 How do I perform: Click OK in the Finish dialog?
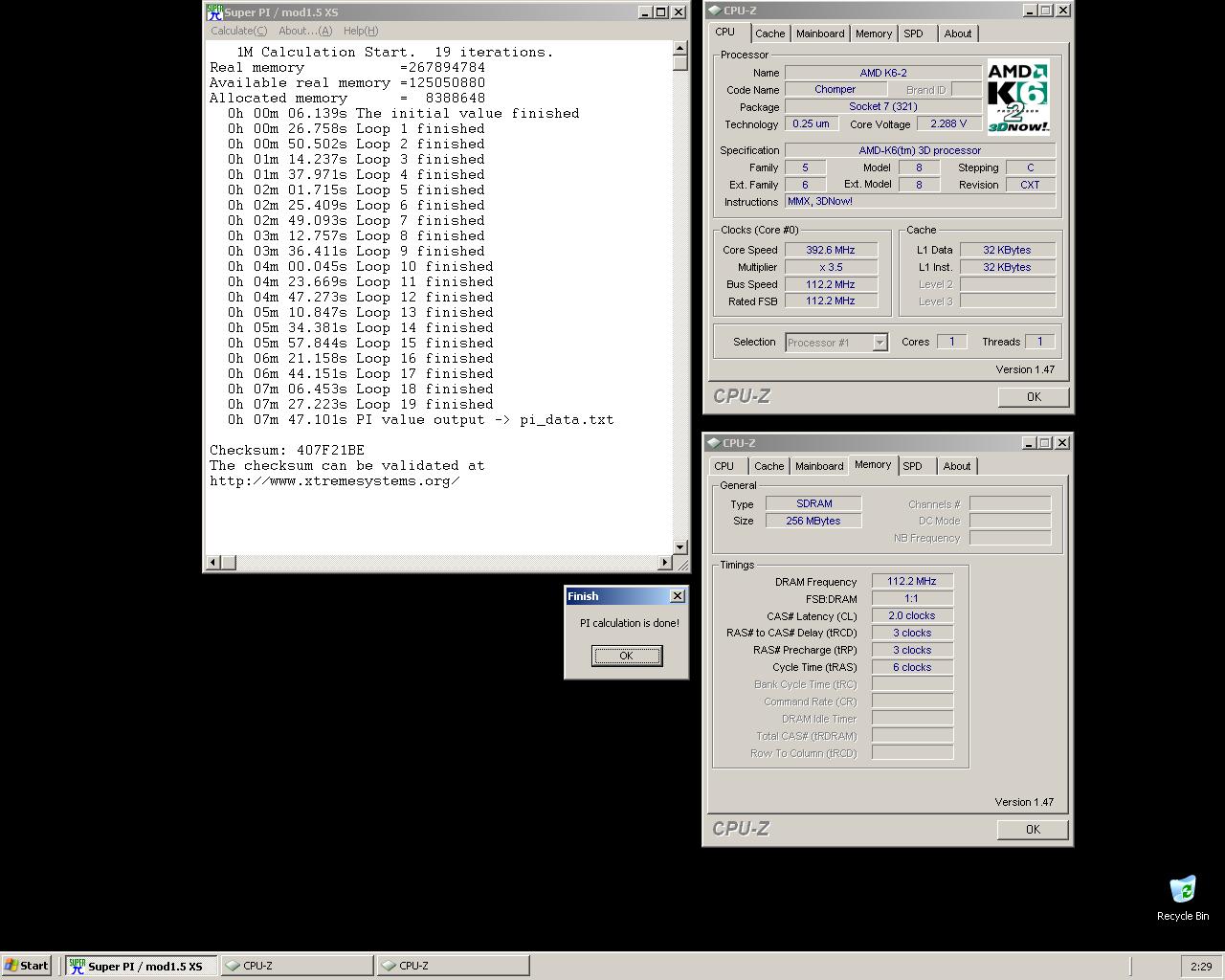tap(627, 656)
